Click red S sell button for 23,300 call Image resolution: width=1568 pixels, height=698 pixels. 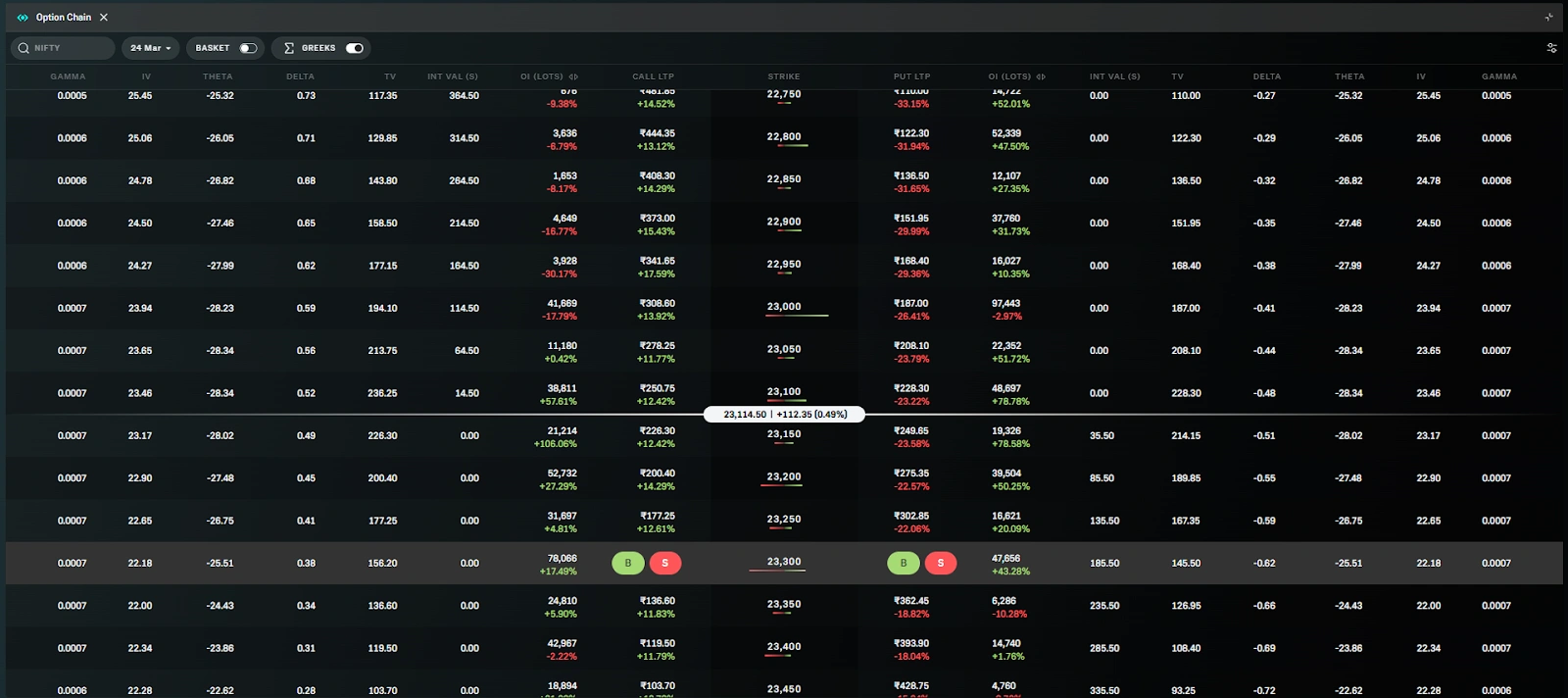coord(665,563)
